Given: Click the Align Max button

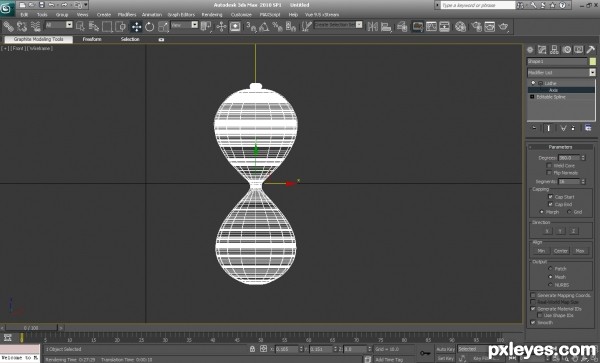Looking at the screenshot, I should pos(580,251).
